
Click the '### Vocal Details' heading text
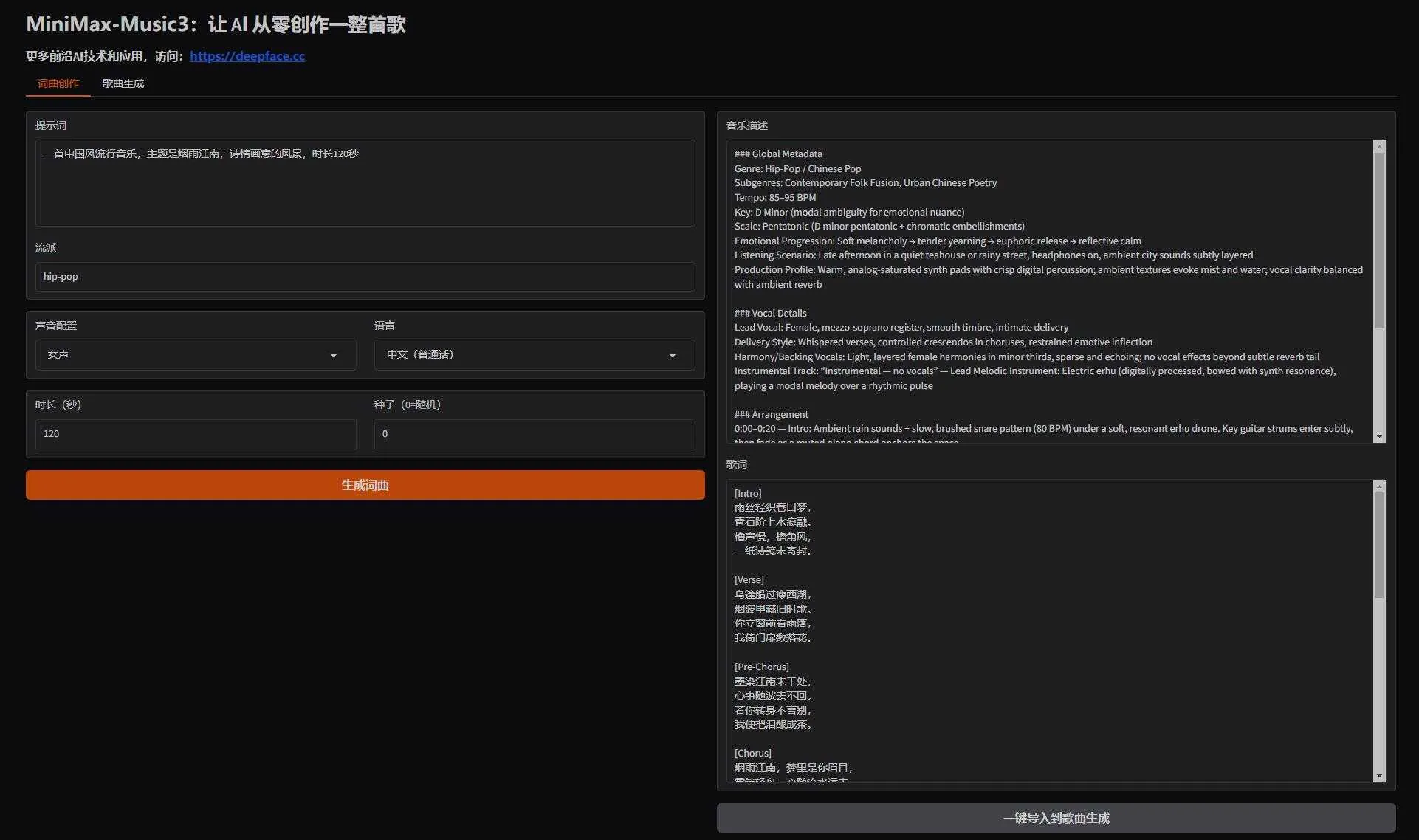click(x=770, y=314)
